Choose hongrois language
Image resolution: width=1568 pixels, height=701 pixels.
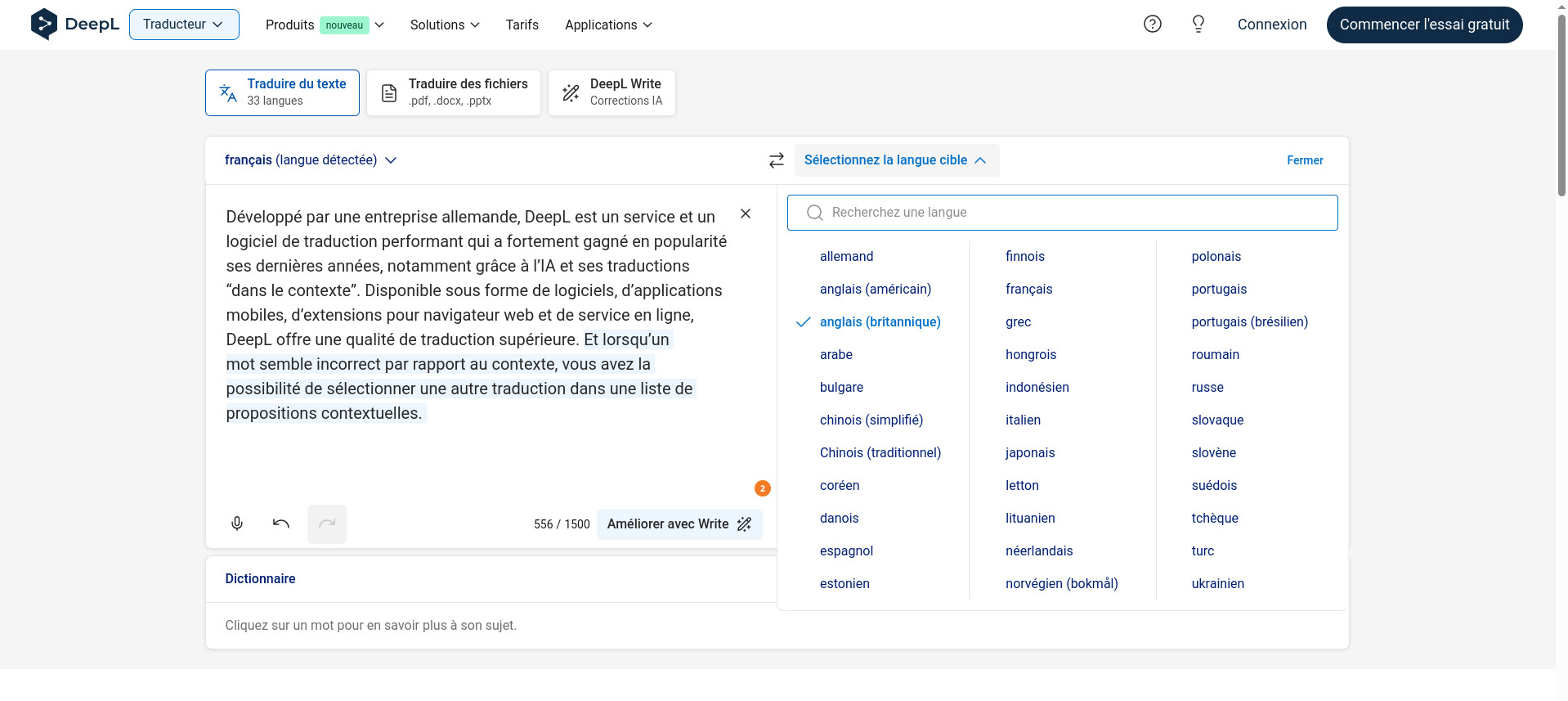click(1031, 354)
